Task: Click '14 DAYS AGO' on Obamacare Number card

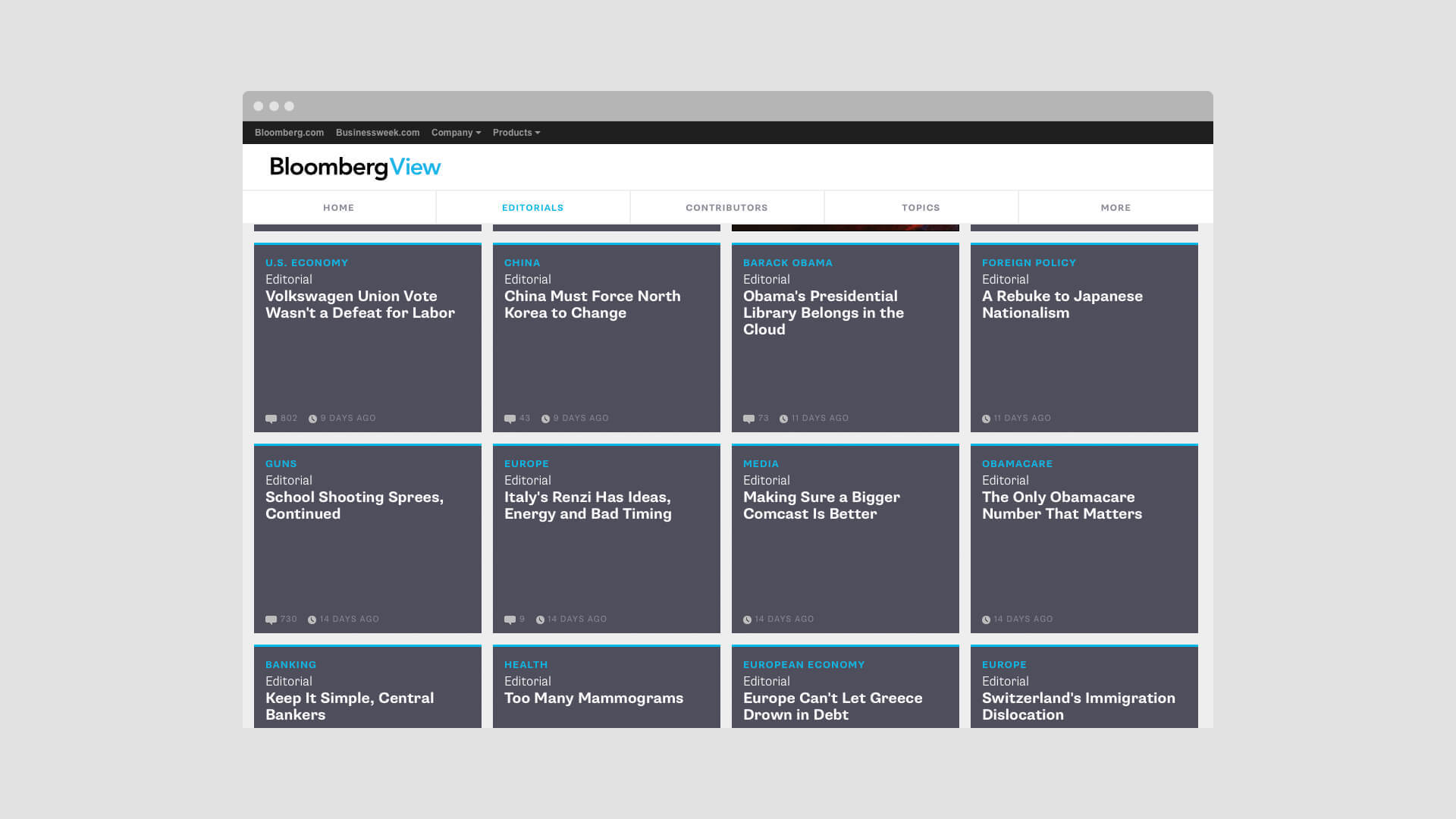Action: [x=1023, y=620]
